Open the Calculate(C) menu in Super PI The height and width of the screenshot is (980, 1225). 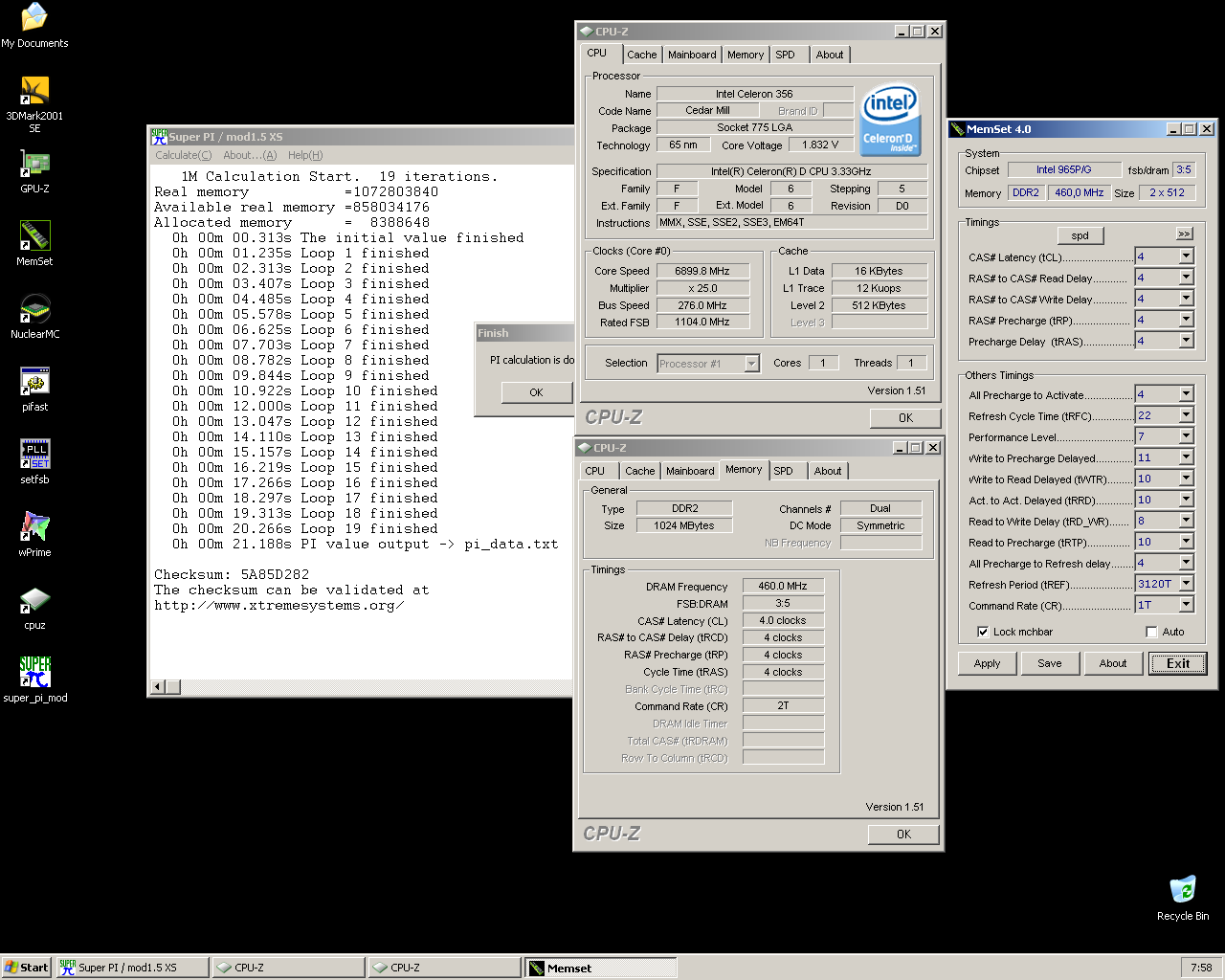(184, 155)
